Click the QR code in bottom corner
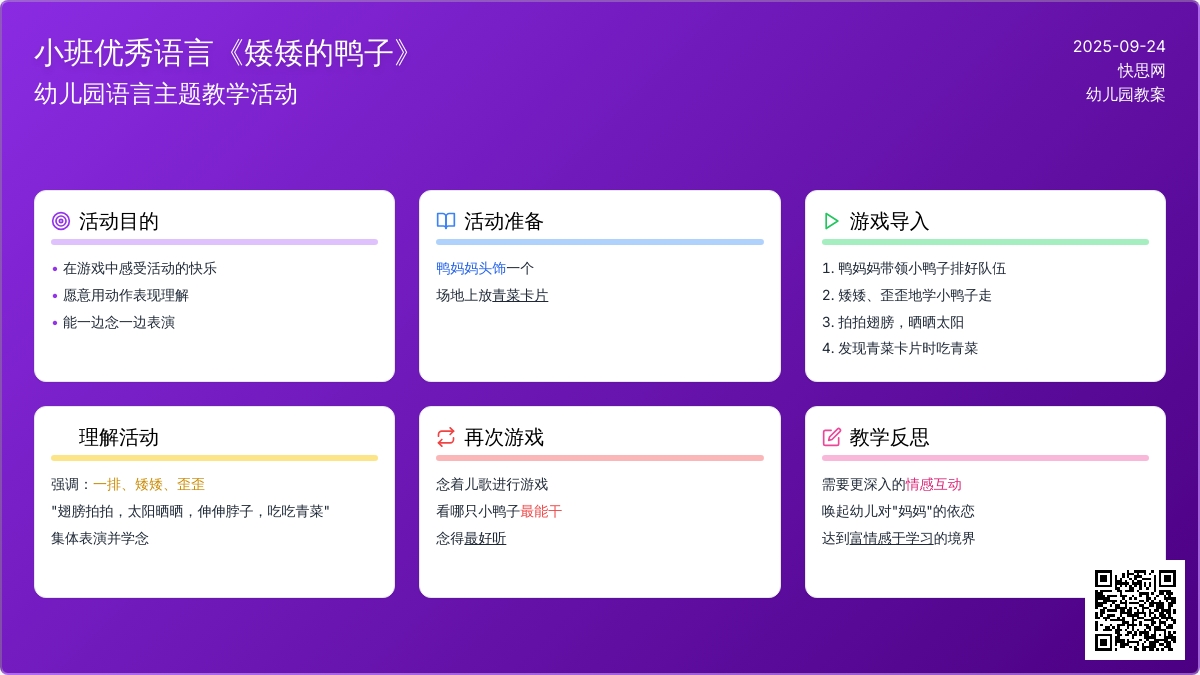The width and height of the screenshot is (1200, 675). click(1134, 609)
